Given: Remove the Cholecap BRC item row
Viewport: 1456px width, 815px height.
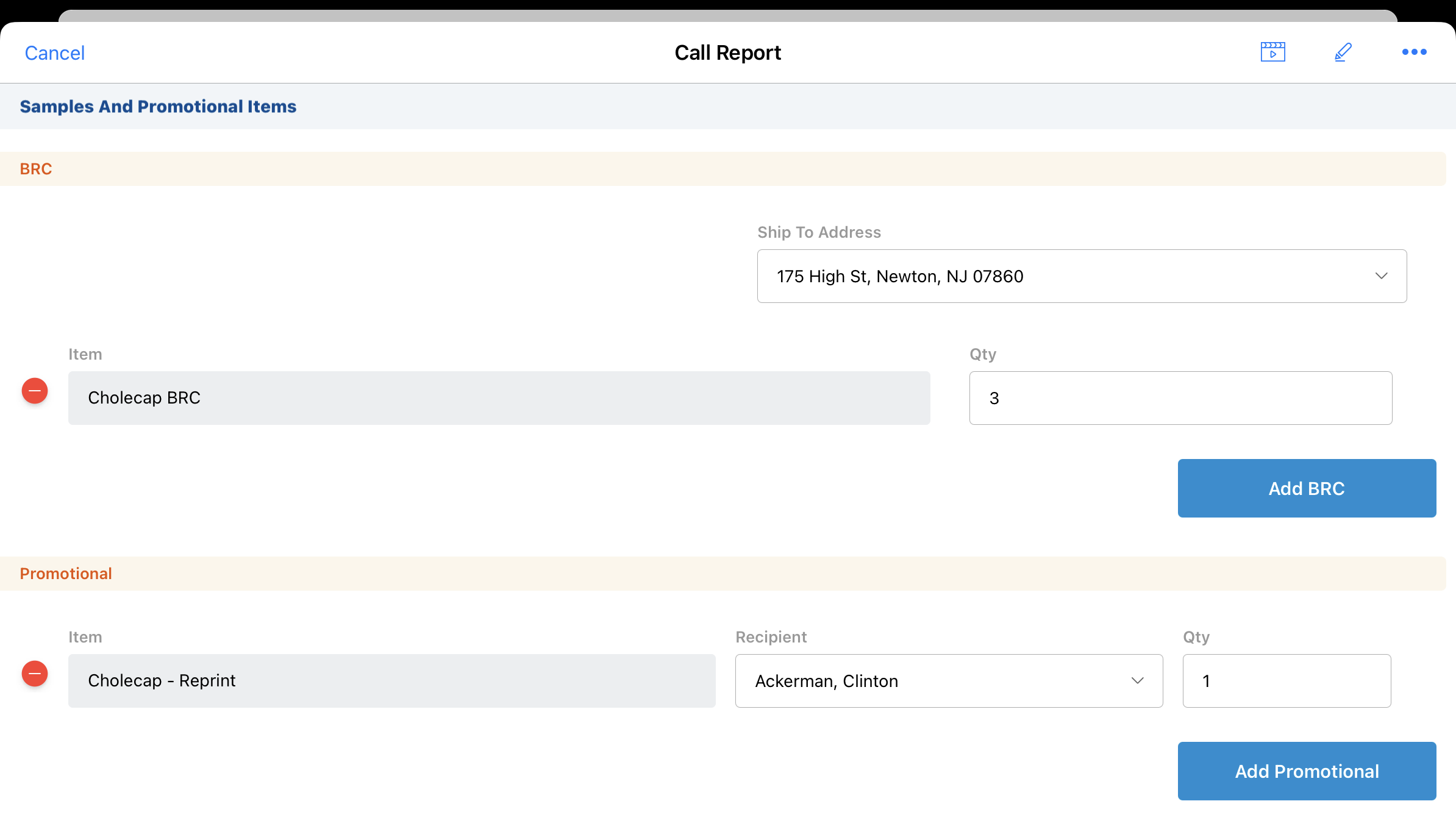Looking at the screenshot, I should [x=35, y=391].
